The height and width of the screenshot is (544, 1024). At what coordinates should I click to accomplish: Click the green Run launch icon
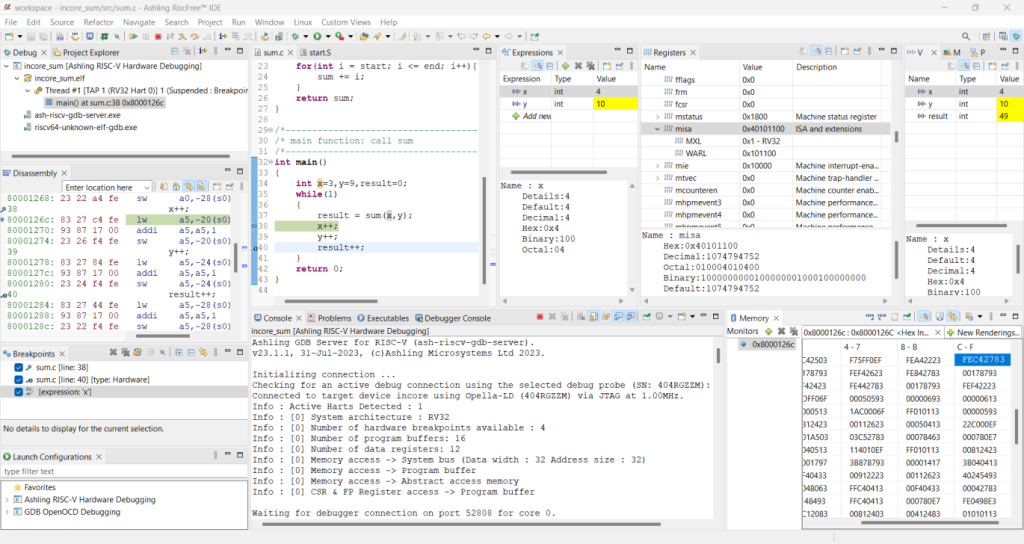317,37
